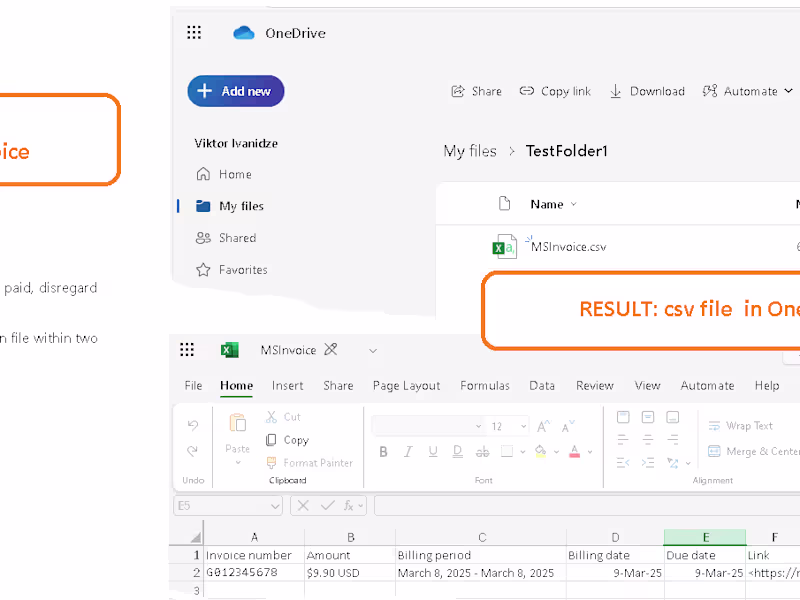Screen dimensions: 800x600
Task: Open Favorites in the sidebar
Action: 232,269
